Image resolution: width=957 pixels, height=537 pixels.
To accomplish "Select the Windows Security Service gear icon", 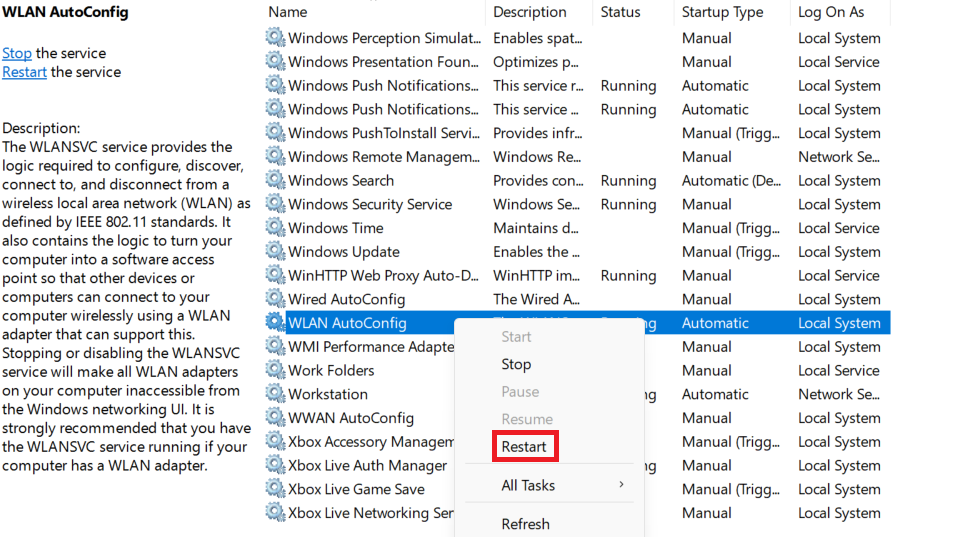I will coord(275,204).
